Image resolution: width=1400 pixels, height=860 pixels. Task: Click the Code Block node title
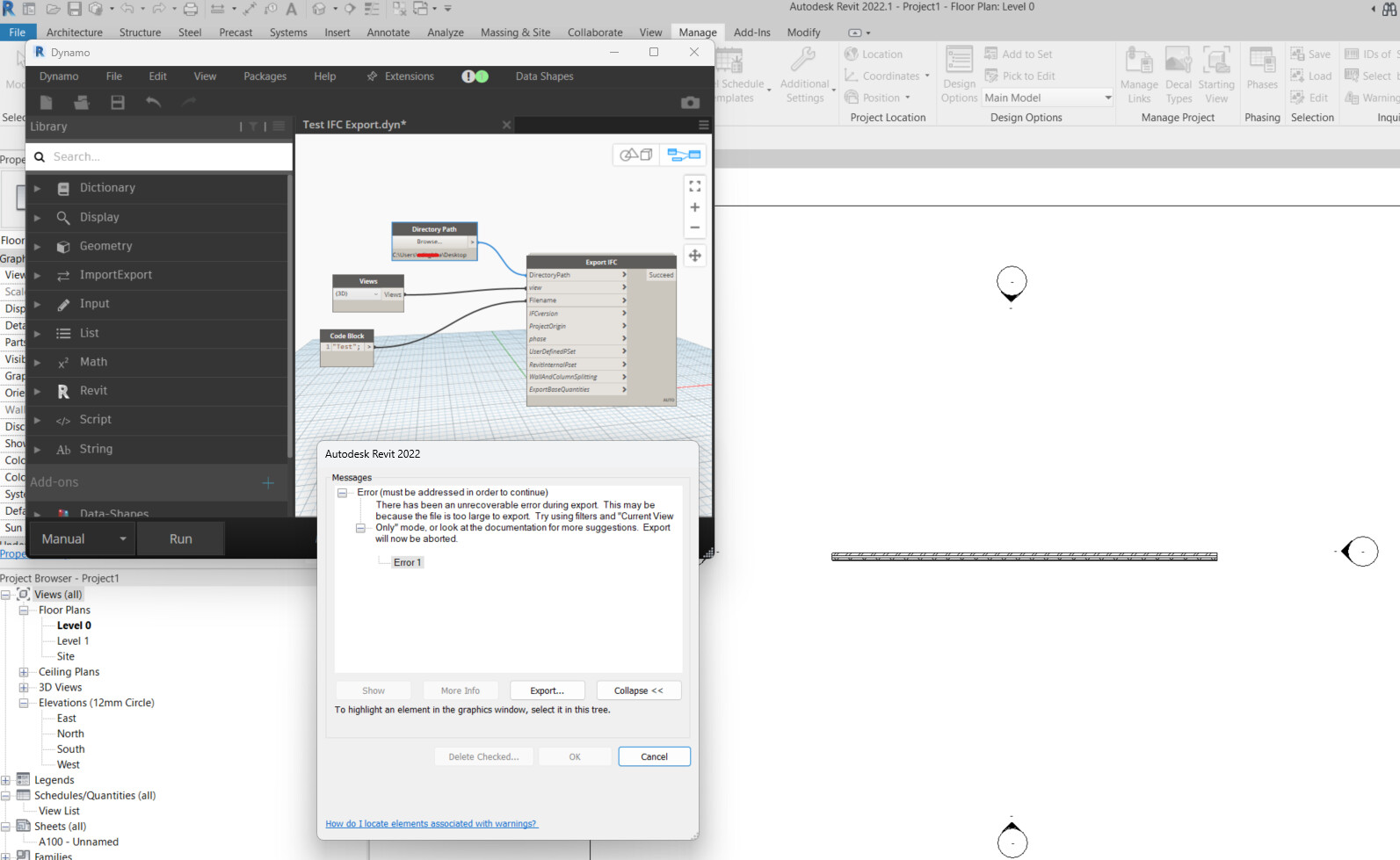click(347, 336)
